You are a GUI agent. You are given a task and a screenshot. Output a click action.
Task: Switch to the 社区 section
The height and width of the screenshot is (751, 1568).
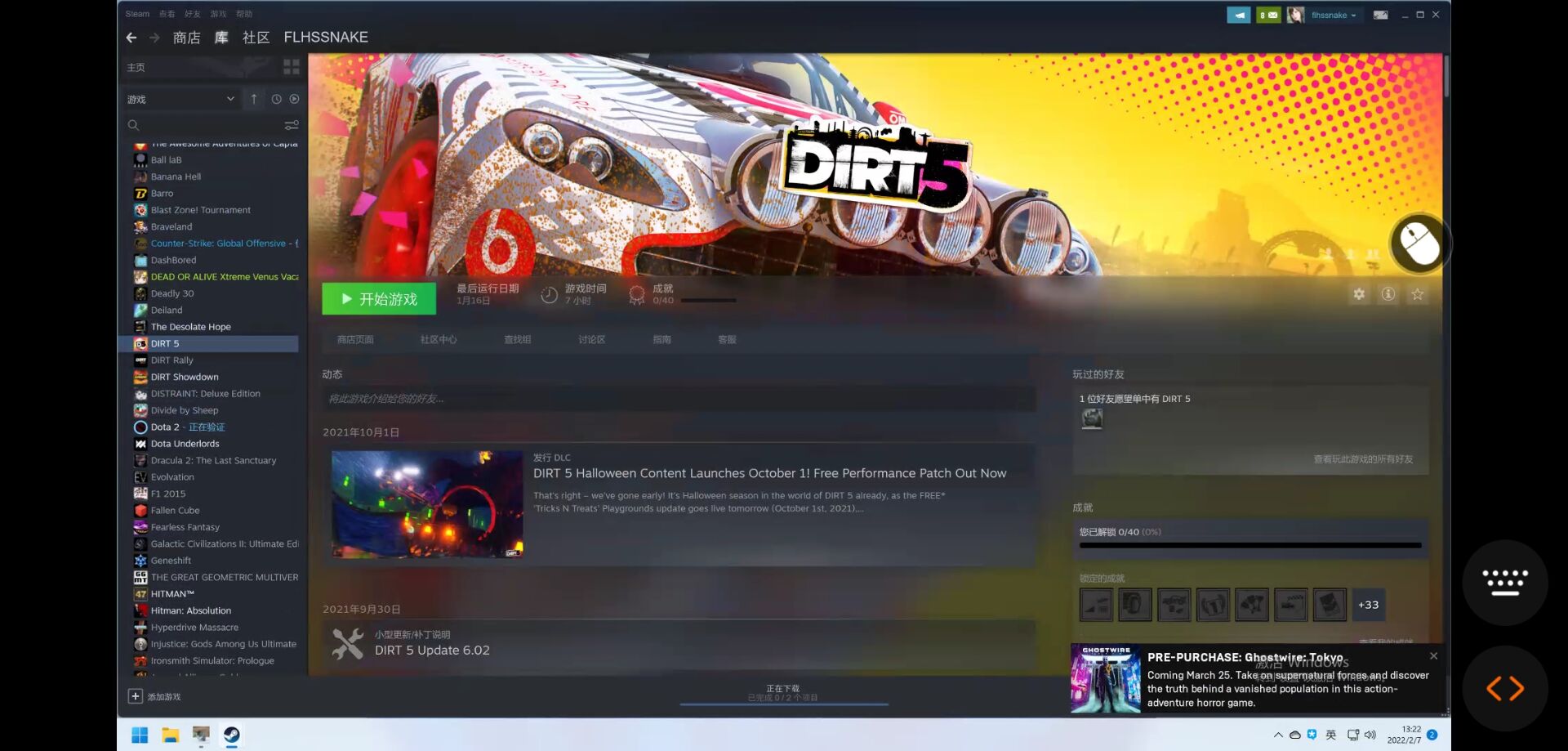pyautogui.click(x=256, y=38)
